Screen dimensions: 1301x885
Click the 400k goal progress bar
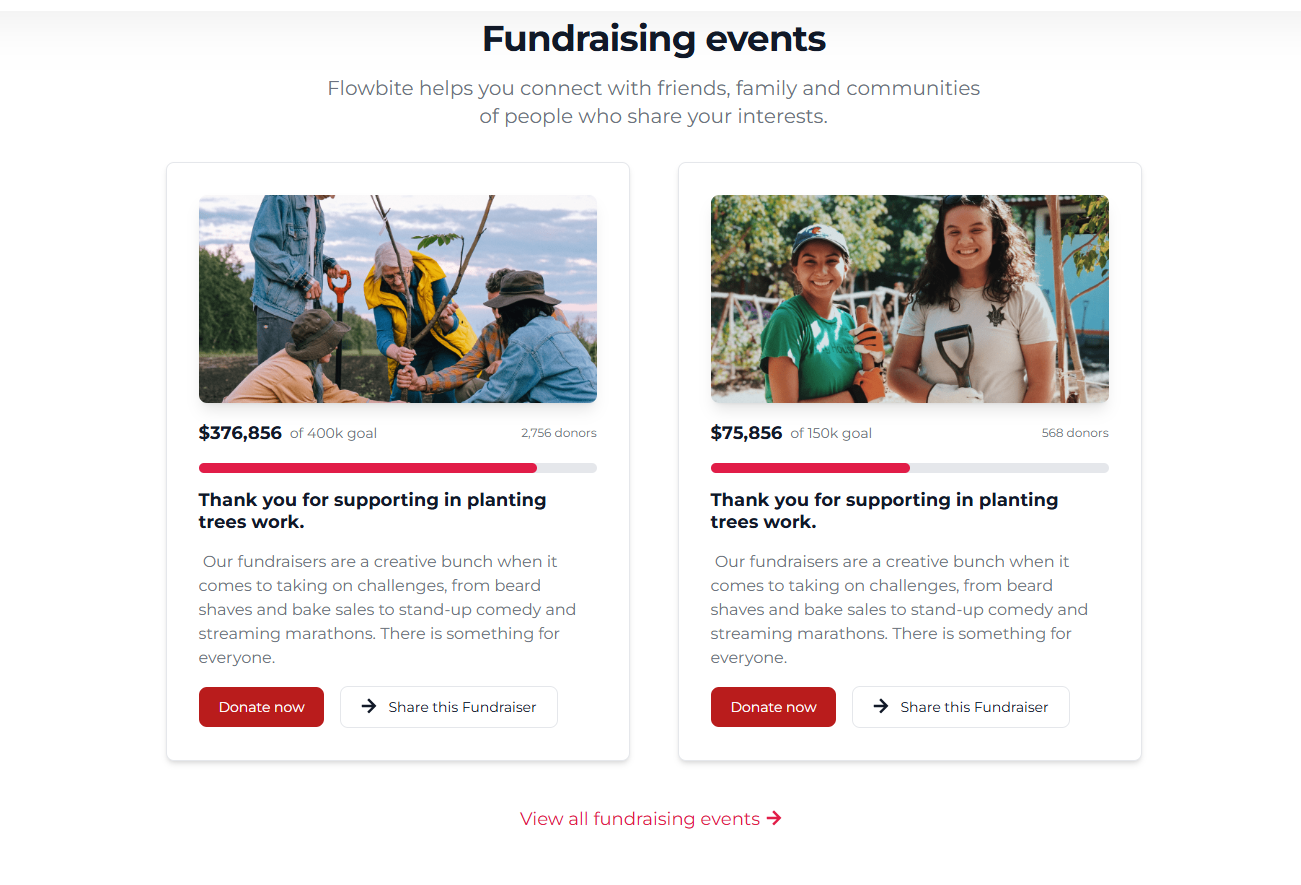(397, 468)
